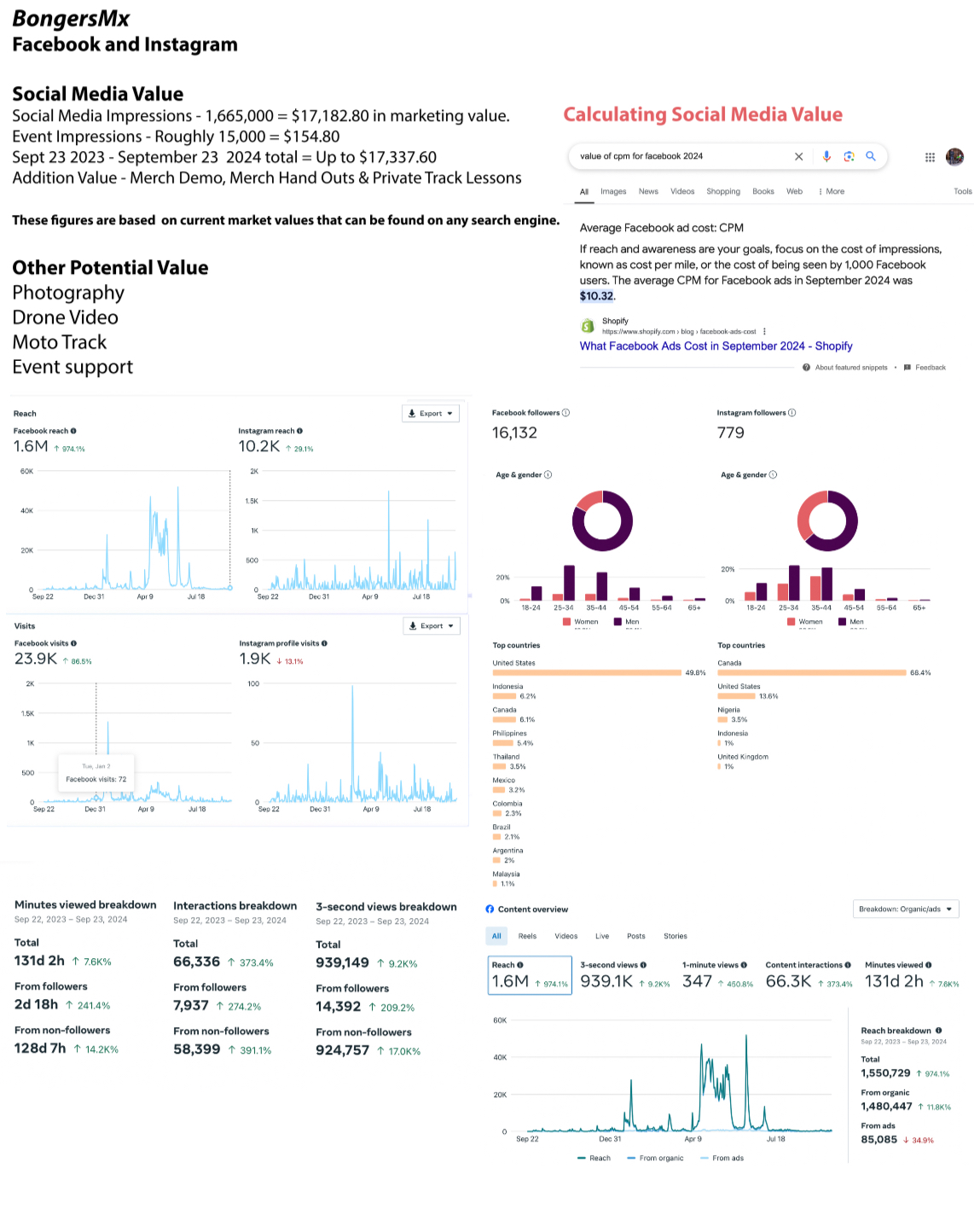Select the Shopping search tab
The height and width of the screenshot is (1232, 974).
(x=723, y=191)
